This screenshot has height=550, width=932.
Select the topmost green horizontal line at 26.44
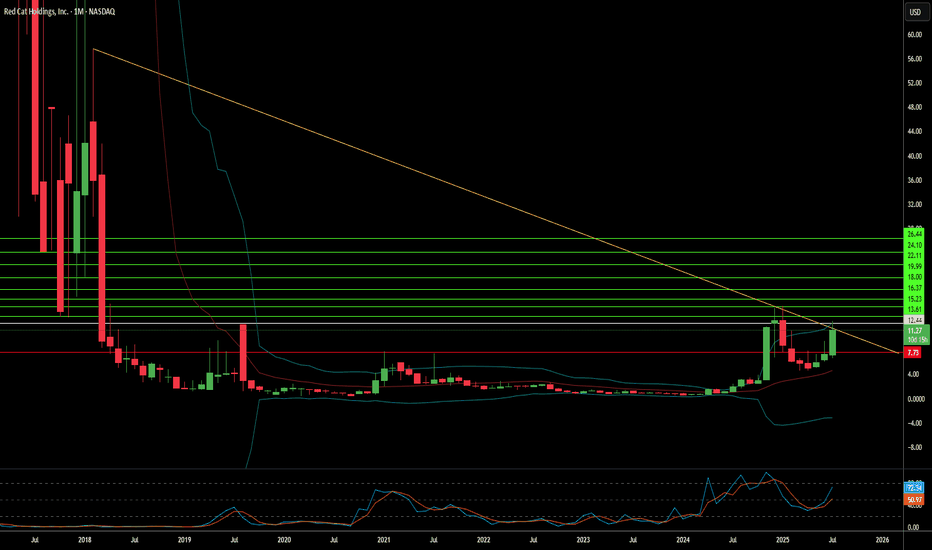tap(451, 238)
